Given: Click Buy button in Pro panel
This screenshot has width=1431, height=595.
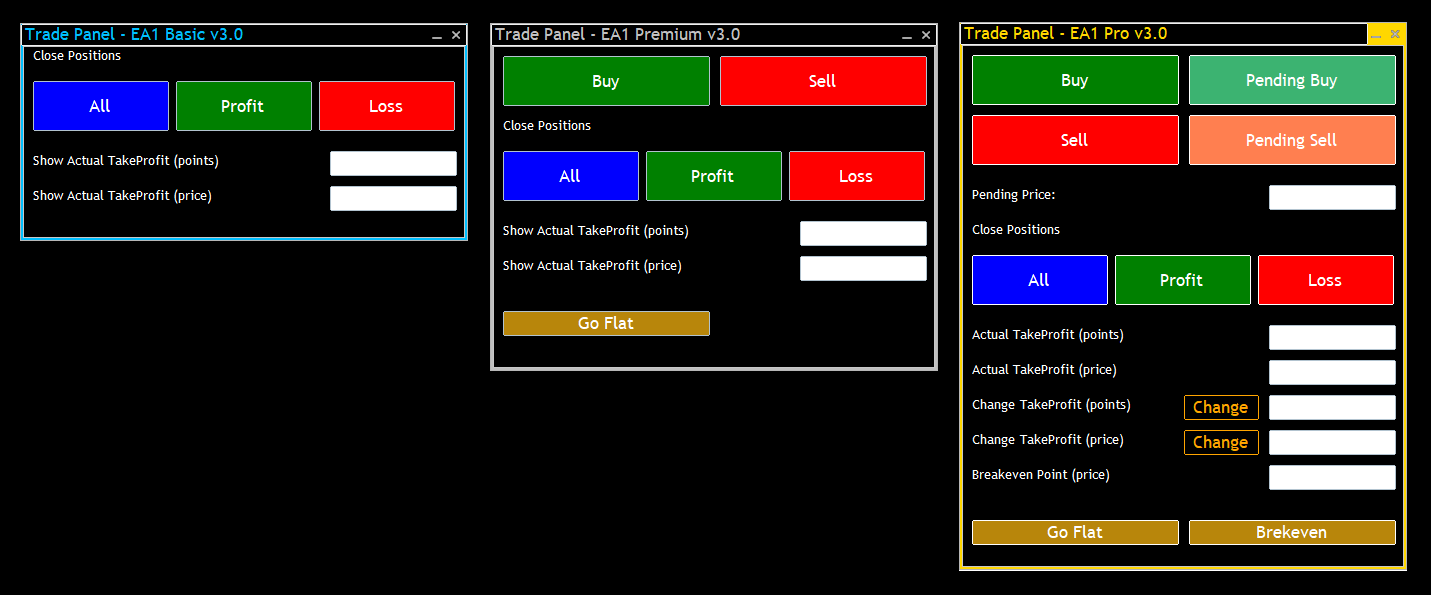Looking at the screenshot, I should [x=1075, y=80].
